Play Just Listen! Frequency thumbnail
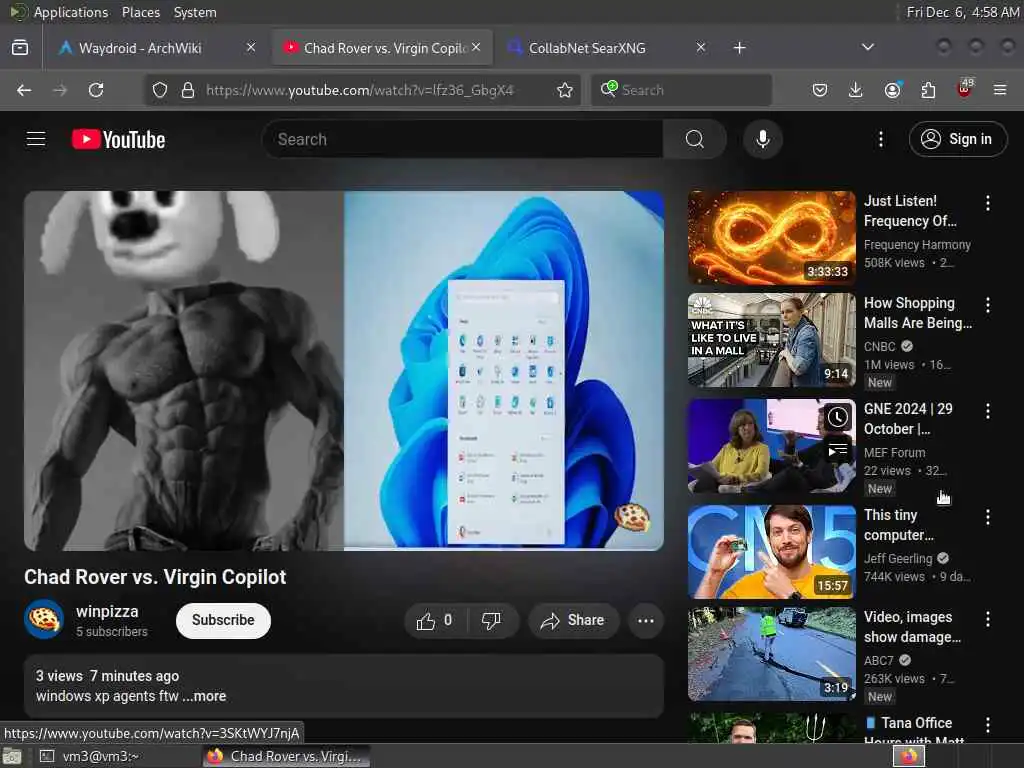 [x=771, y=238]
